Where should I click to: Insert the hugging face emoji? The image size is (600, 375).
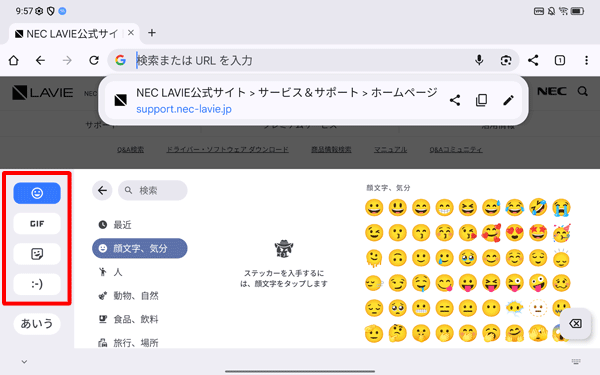(515, 333)
